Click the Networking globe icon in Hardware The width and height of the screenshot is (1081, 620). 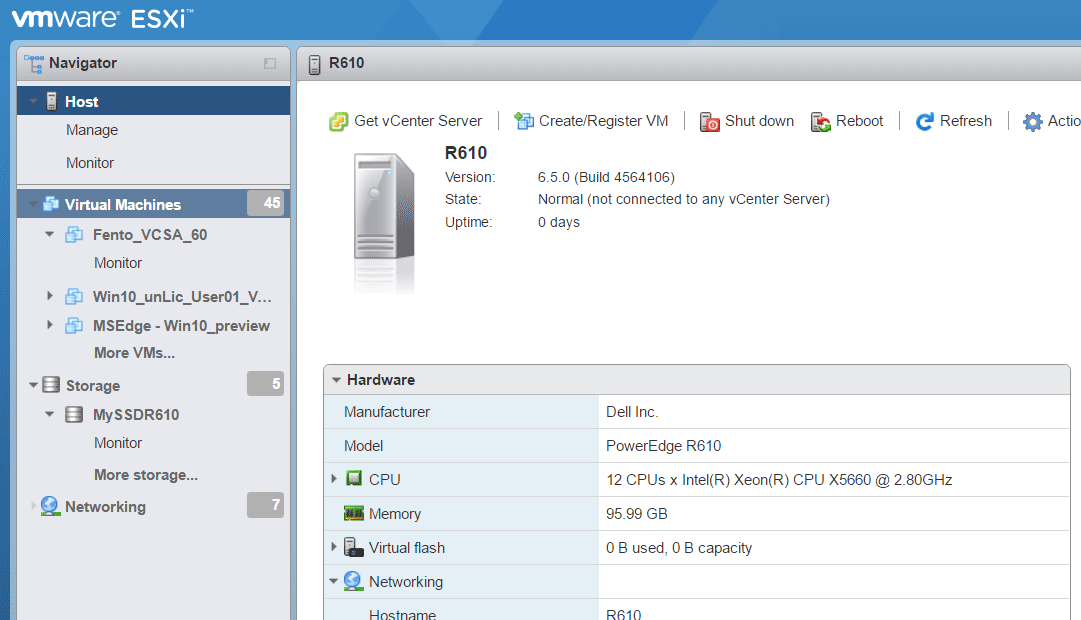pyautogui.click(x=353, y=581)
